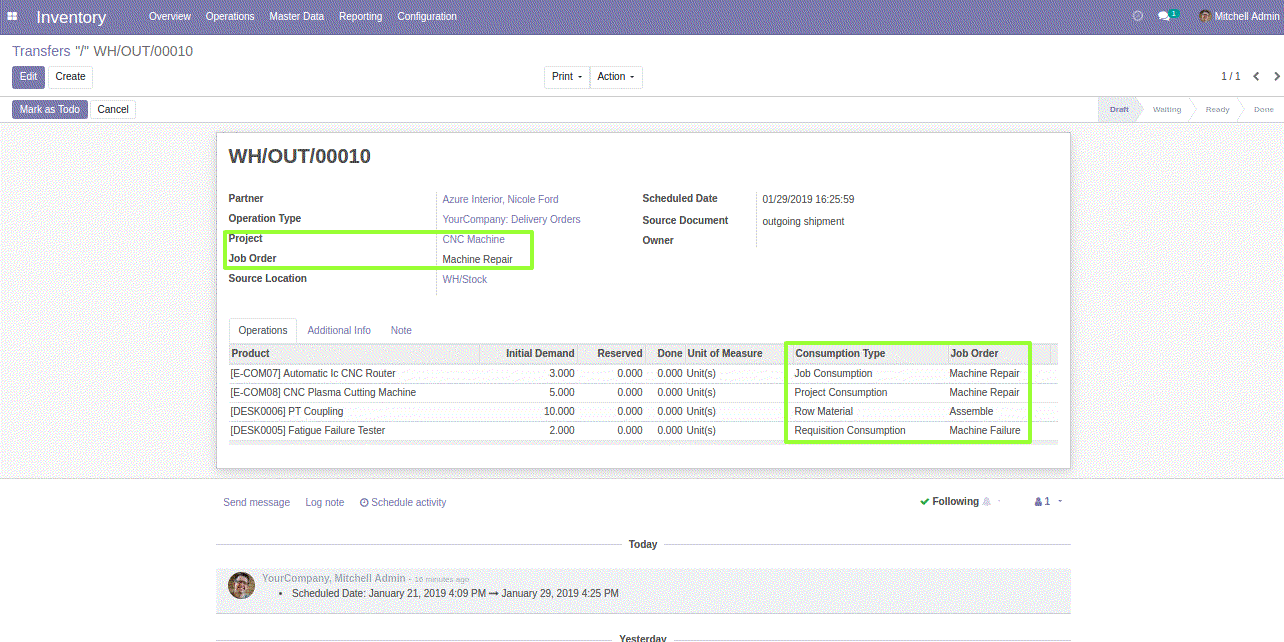The image size is (1284, 642).
Task: Click Send message in chatter
Action: (257, 502)
